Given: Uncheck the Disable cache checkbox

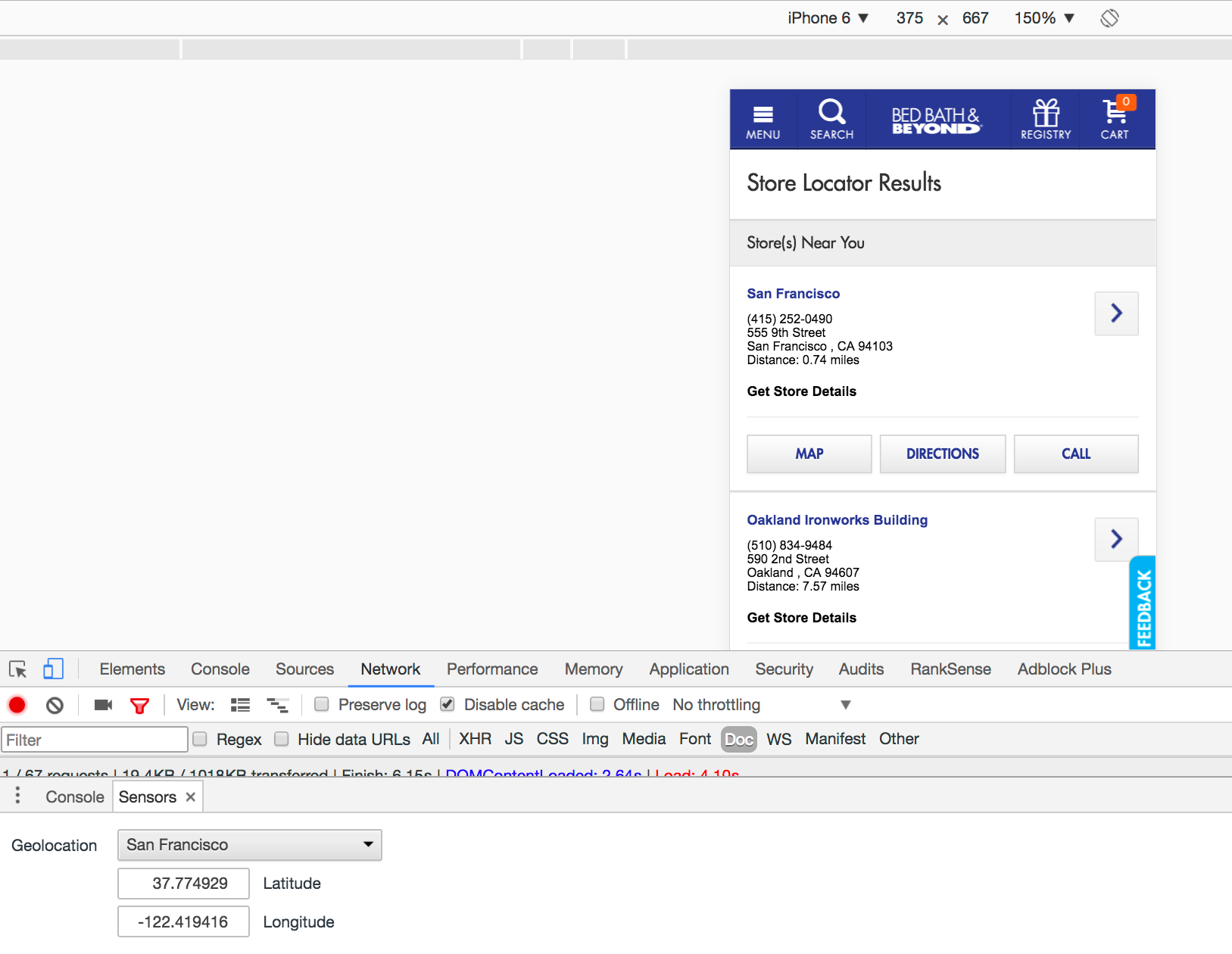Looking at the screenshot, I should coord(448,704).
